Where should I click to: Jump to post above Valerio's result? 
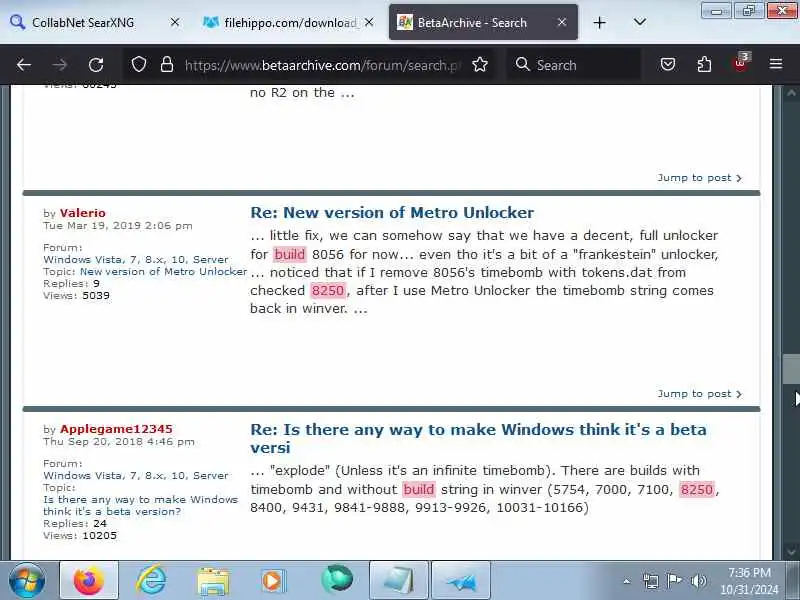[699, 178]
